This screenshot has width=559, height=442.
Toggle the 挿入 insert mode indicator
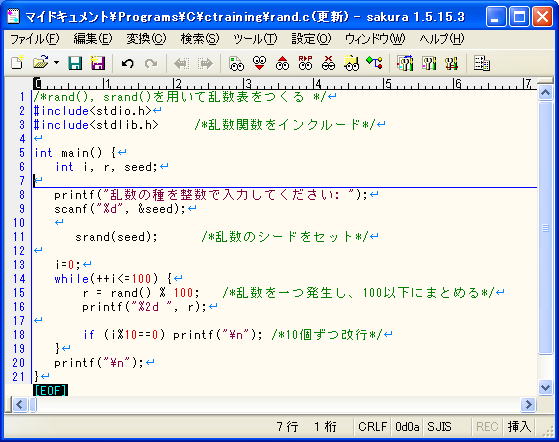coord(519,427)
